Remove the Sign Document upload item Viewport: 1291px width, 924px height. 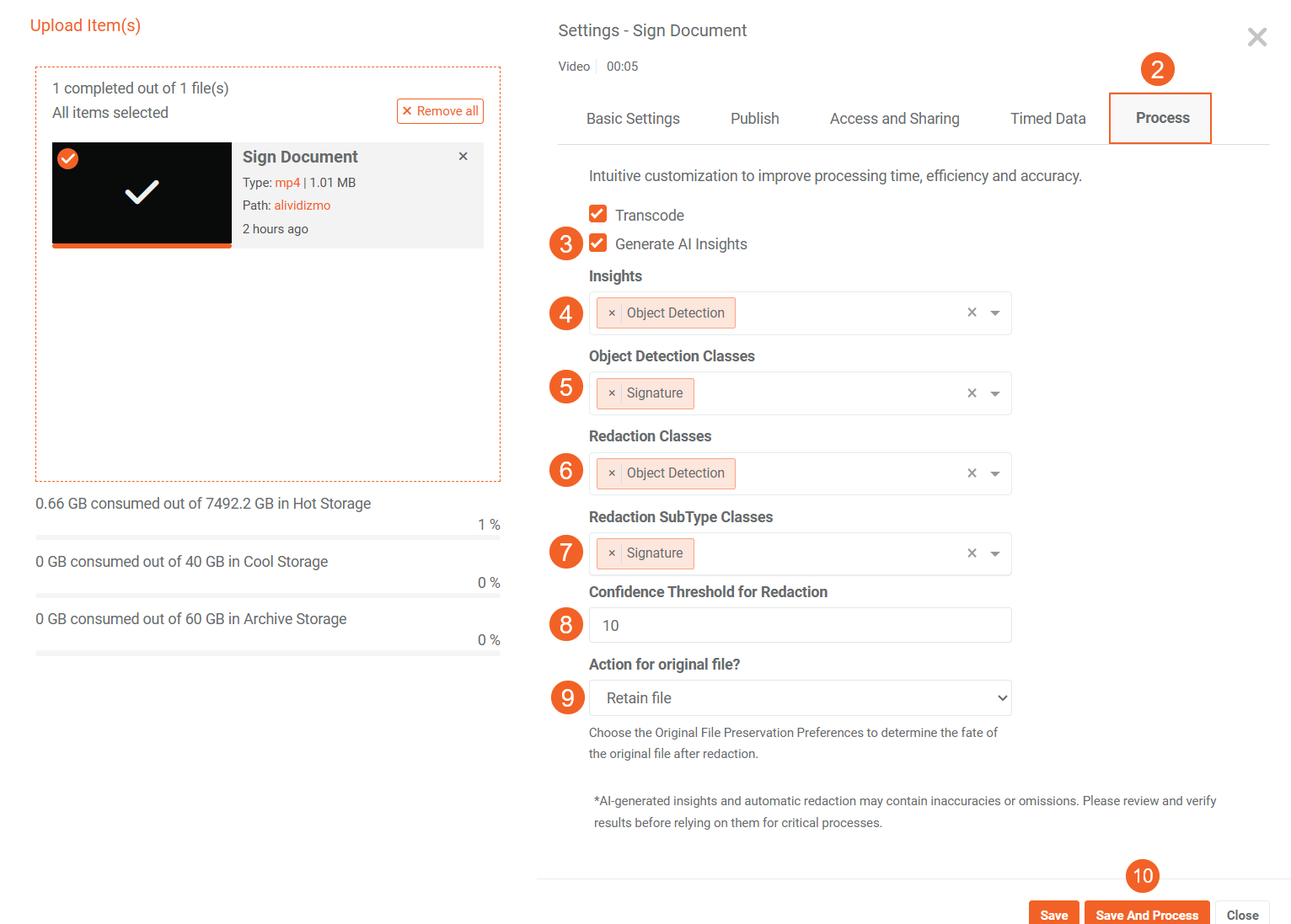click(x=463, y=157)
